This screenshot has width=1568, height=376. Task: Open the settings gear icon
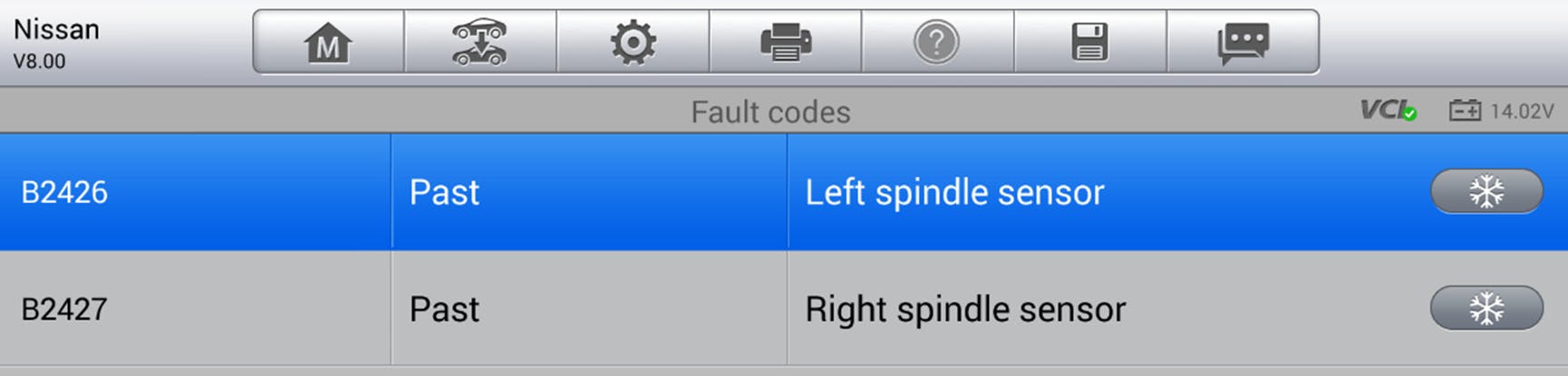tap(633, 43)
